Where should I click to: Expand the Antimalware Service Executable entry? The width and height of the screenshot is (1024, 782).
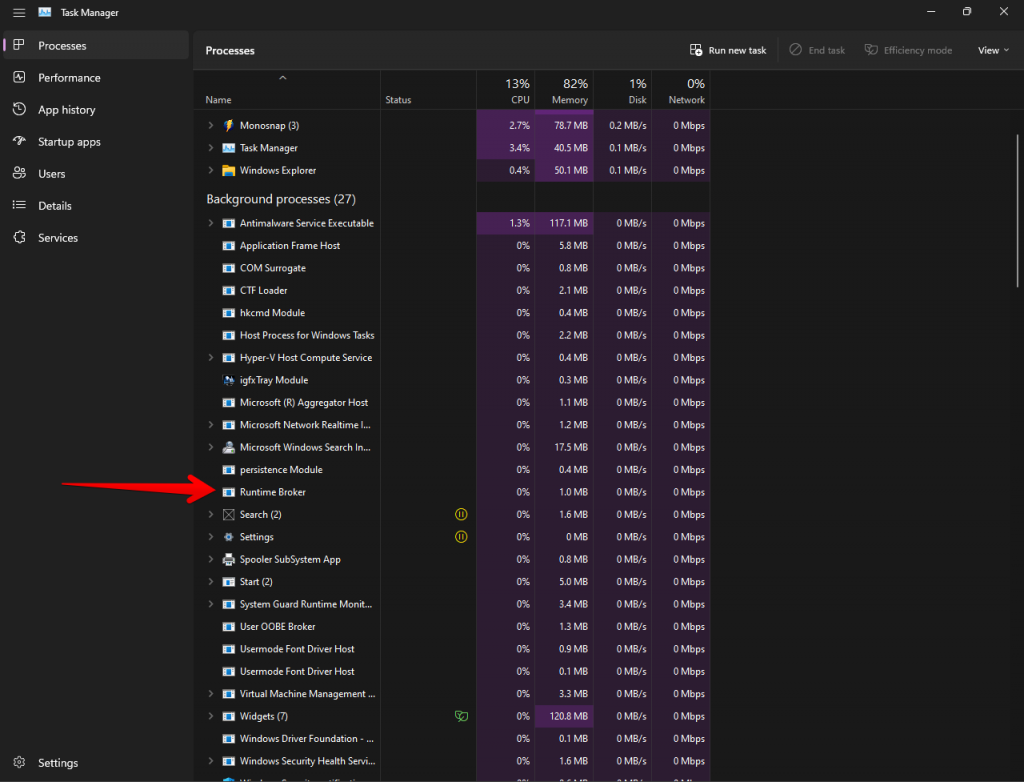(211, 223)
